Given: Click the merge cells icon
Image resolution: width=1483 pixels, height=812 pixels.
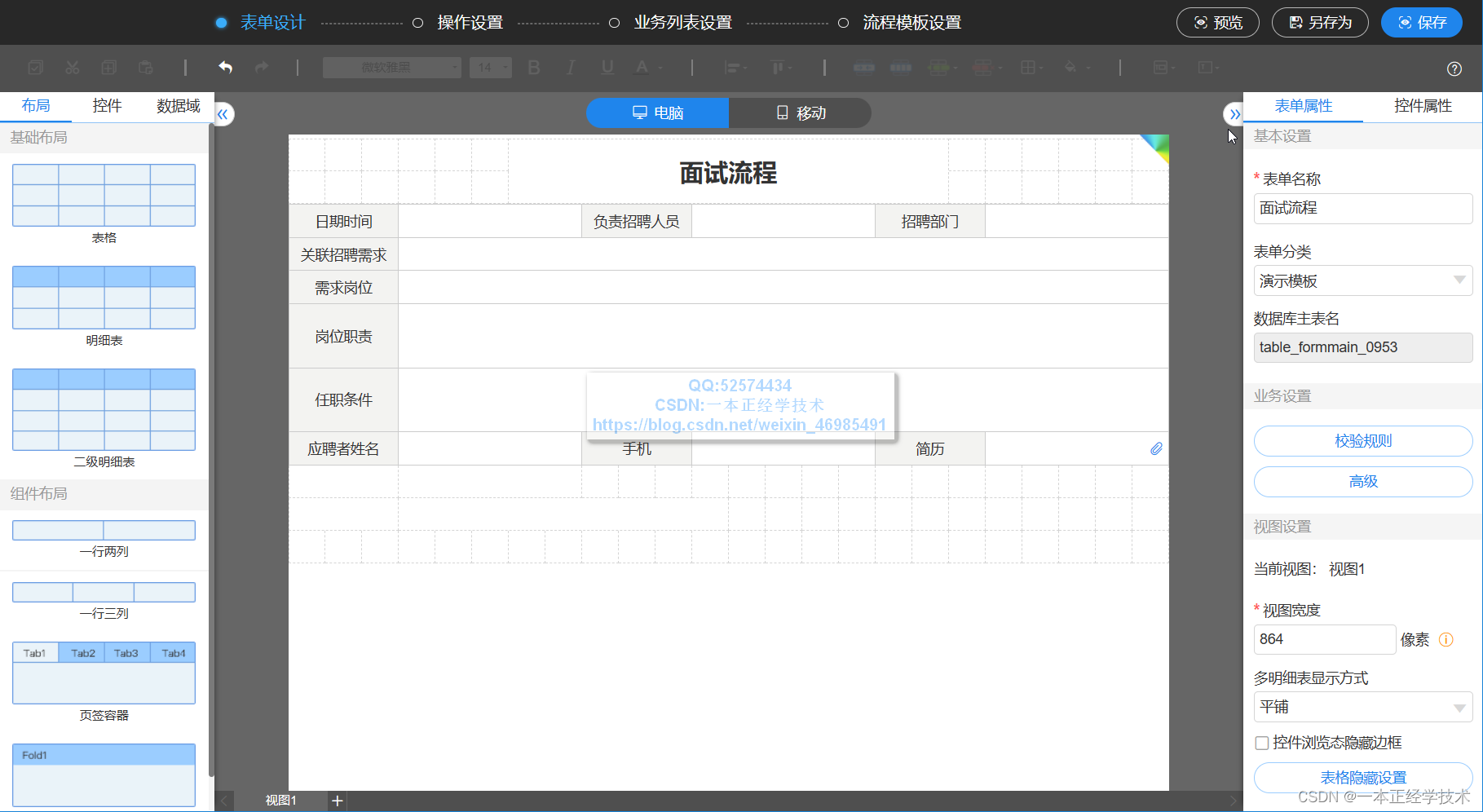Looking at the screenshot, I should 864,68.
